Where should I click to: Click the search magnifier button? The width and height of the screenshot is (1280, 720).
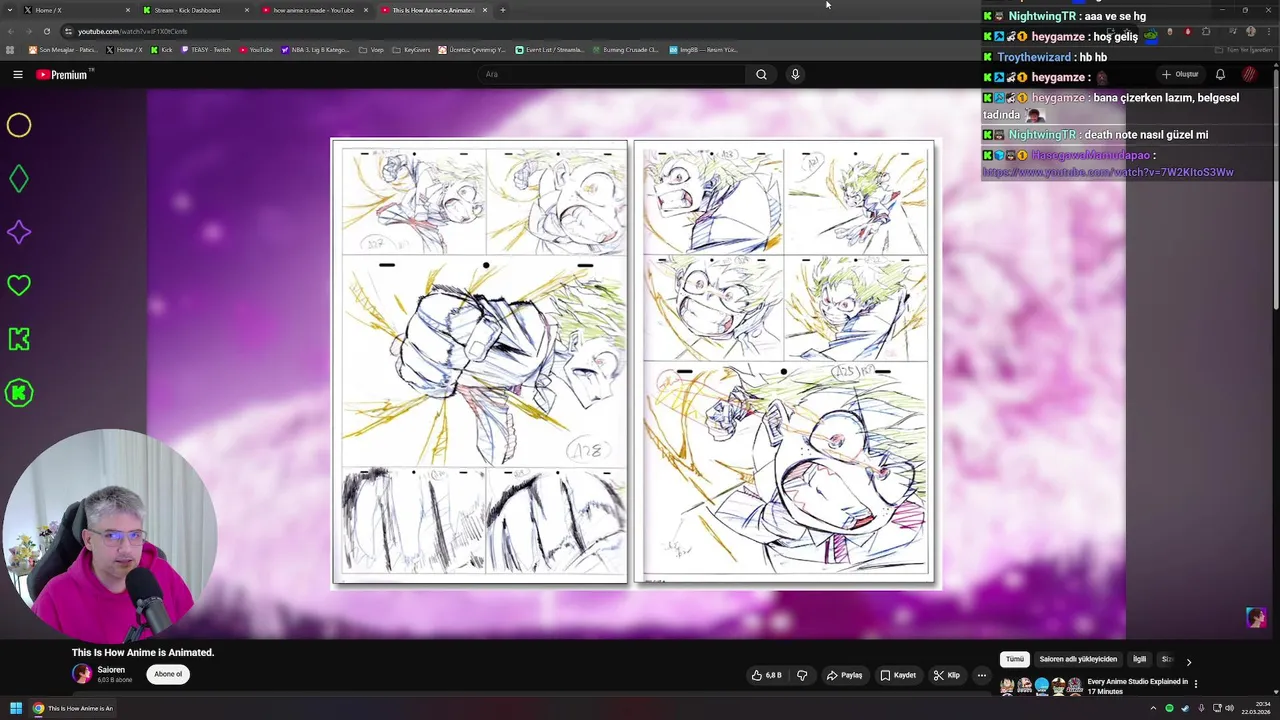click(x=761, y=74)
